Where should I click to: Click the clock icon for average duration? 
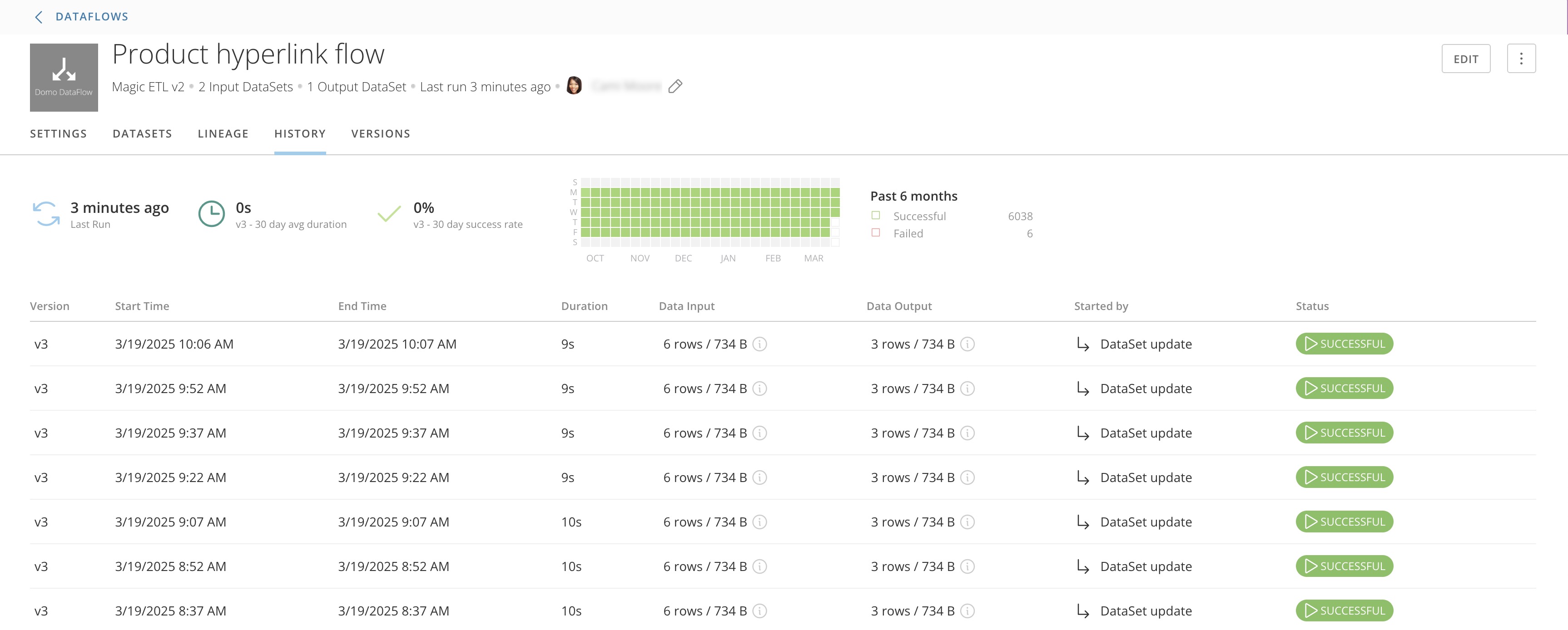(212, 214)
